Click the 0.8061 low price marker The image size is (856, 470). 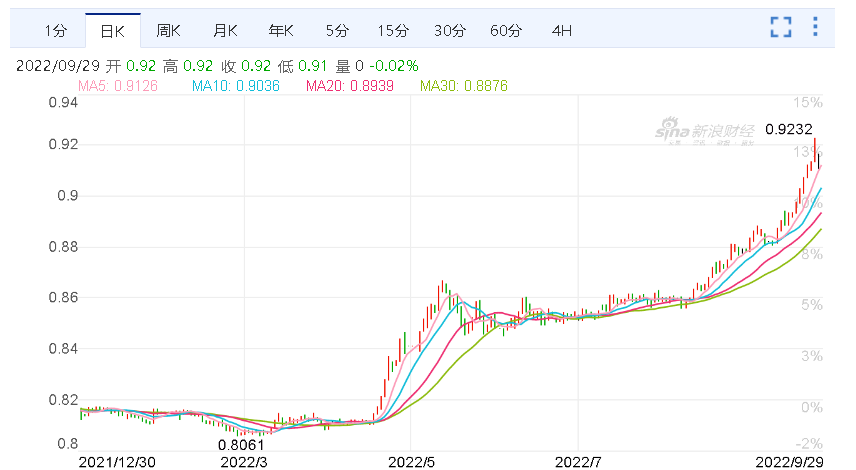pyautogui.click(x=241, y=445)
